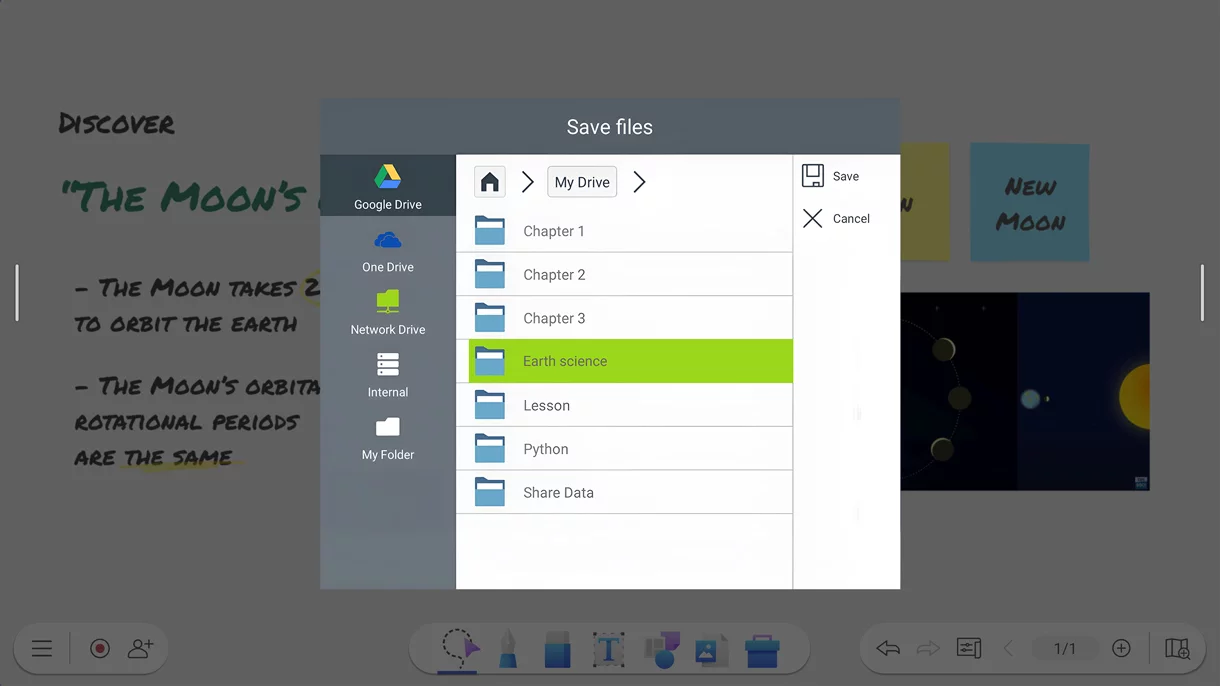Open My Folder location
1220x686 pixels.
click(x=387, y=437)
